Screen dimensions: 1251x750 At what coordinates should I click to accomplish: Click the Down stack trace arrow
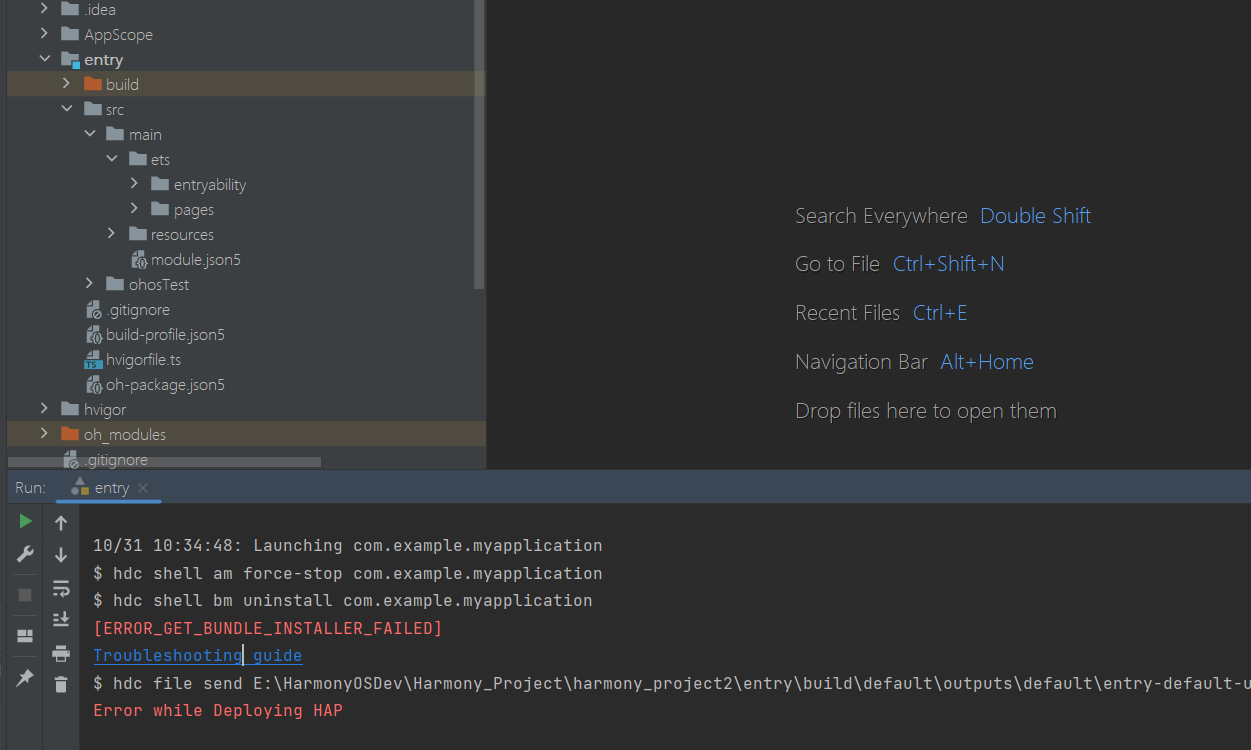[61, 555]
